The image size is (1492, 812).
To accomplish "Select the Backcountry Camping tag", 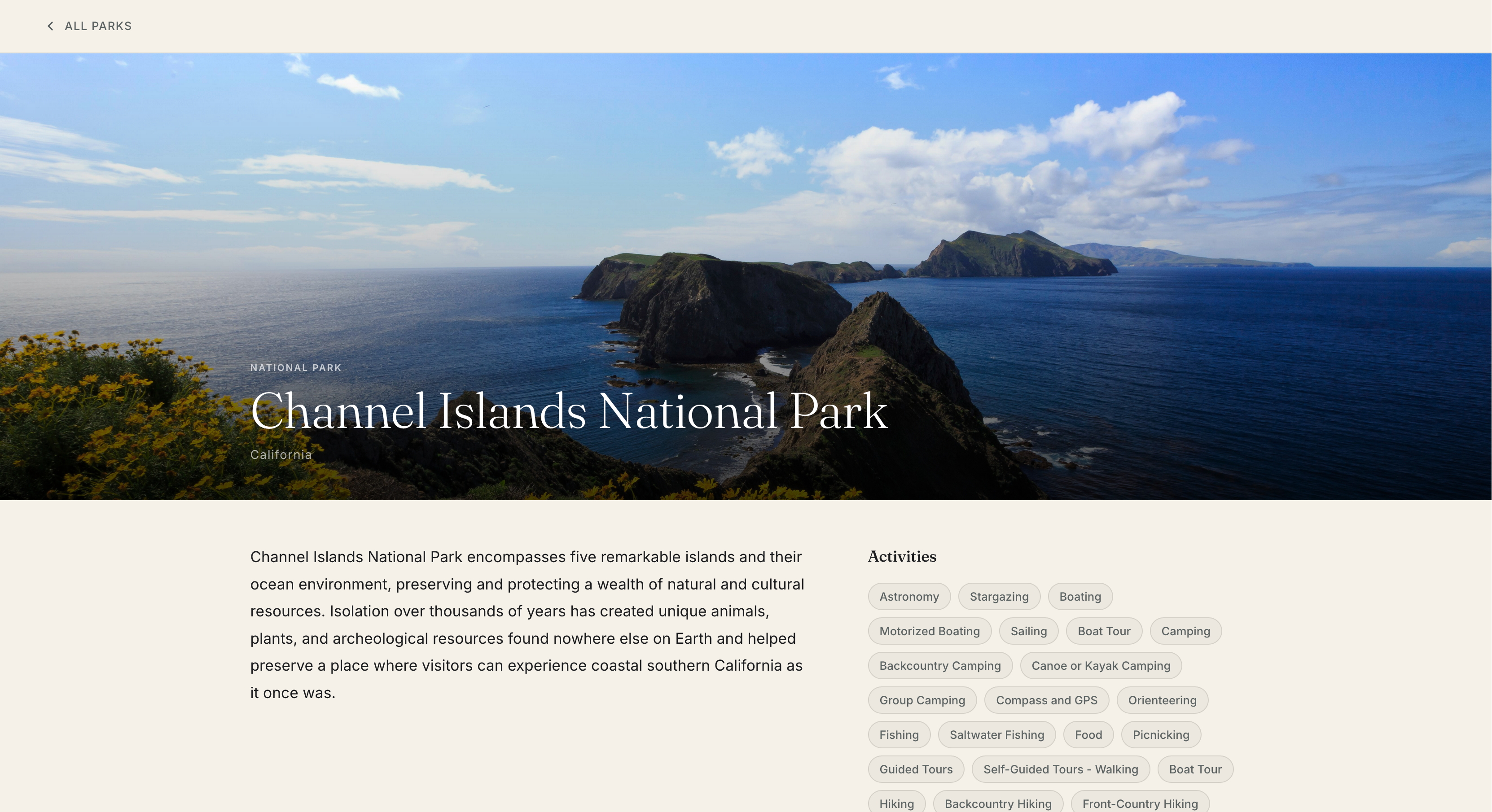I will pyautogui.click(x=940, y=666).
